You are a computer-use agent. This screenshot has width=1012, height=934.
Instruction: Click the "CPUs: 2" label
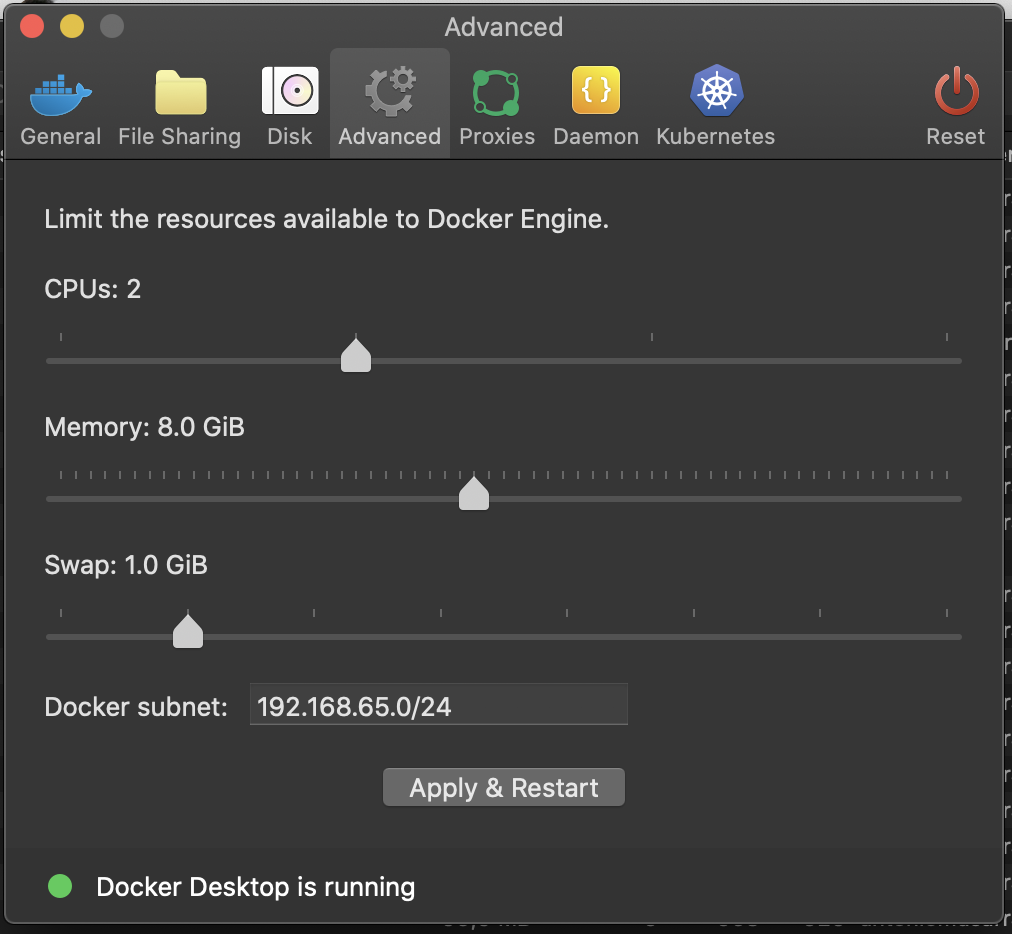[x=92, y=289]
